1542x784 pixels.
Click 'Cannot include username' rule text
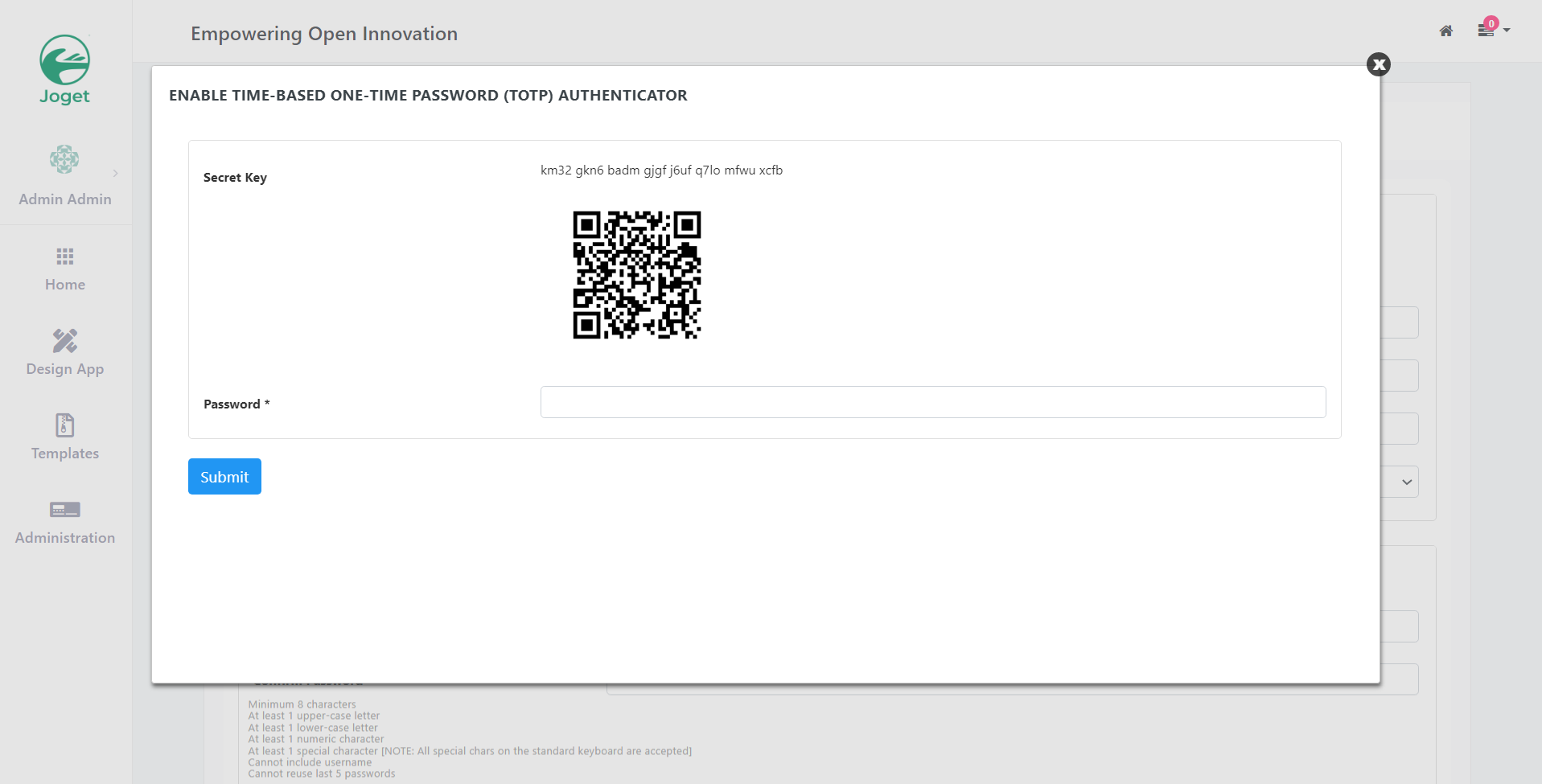[x=310, y=762]
